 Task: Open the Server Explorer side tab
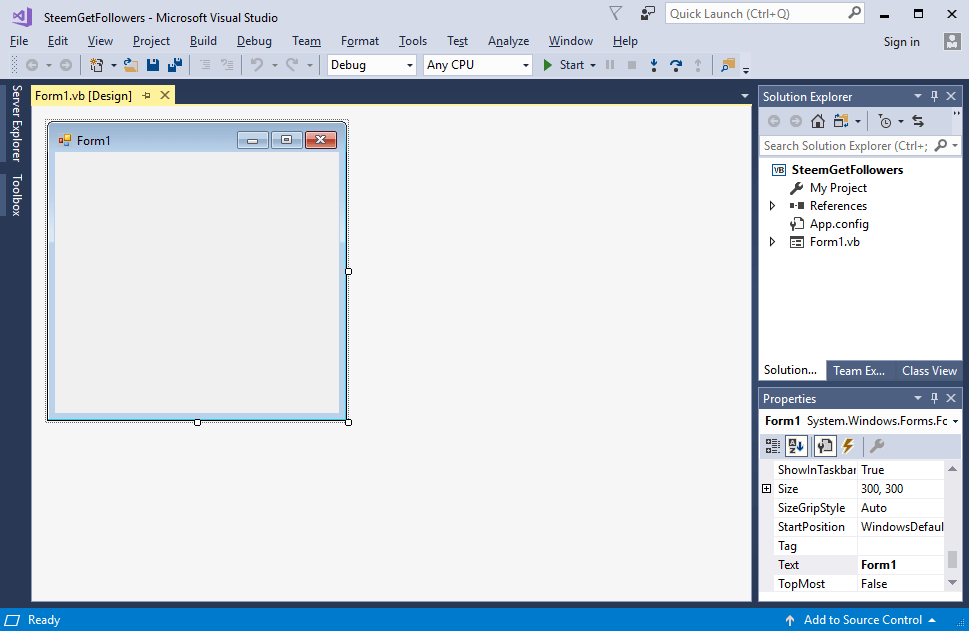coord(17,123)
